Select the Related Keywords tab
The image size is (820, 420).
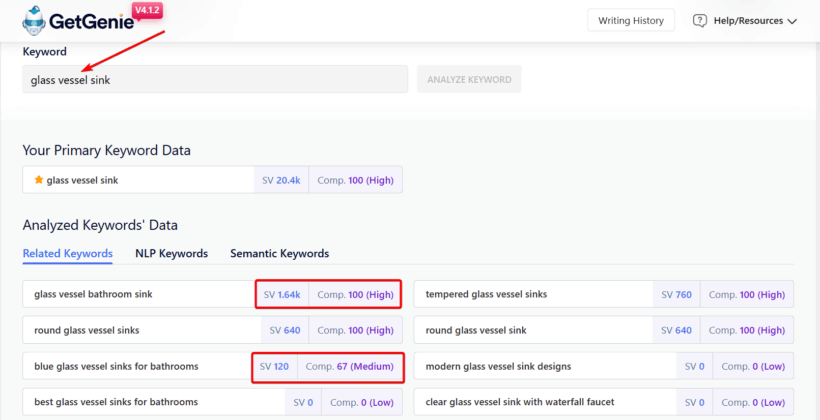click(x=67, y=253)
